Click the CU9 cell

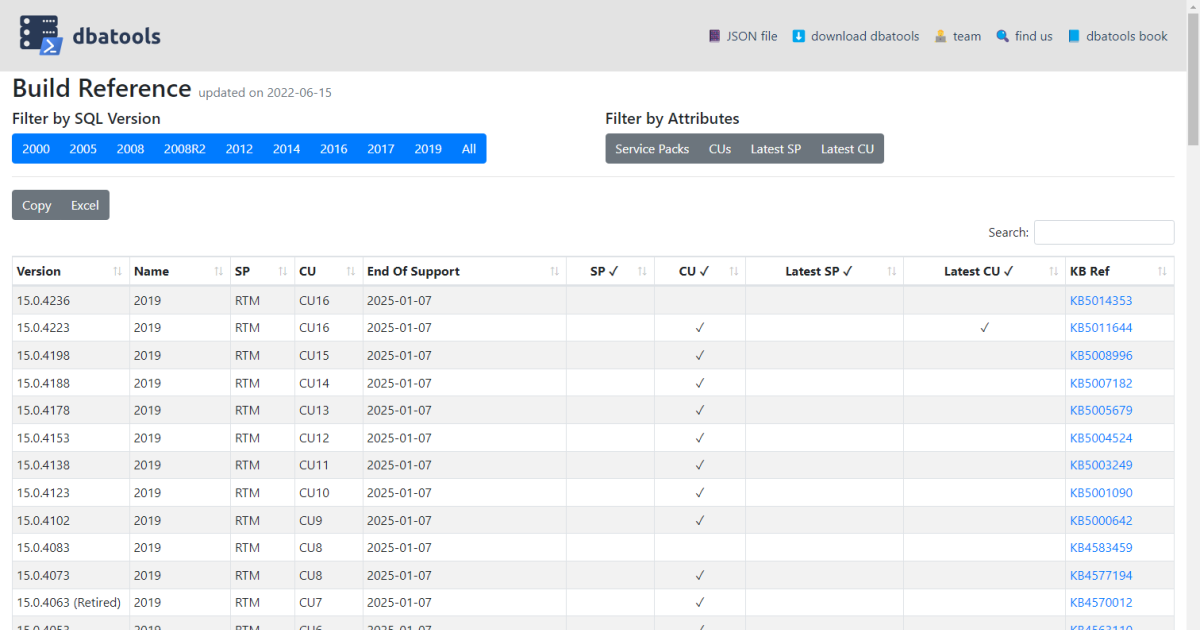(328, 520)
